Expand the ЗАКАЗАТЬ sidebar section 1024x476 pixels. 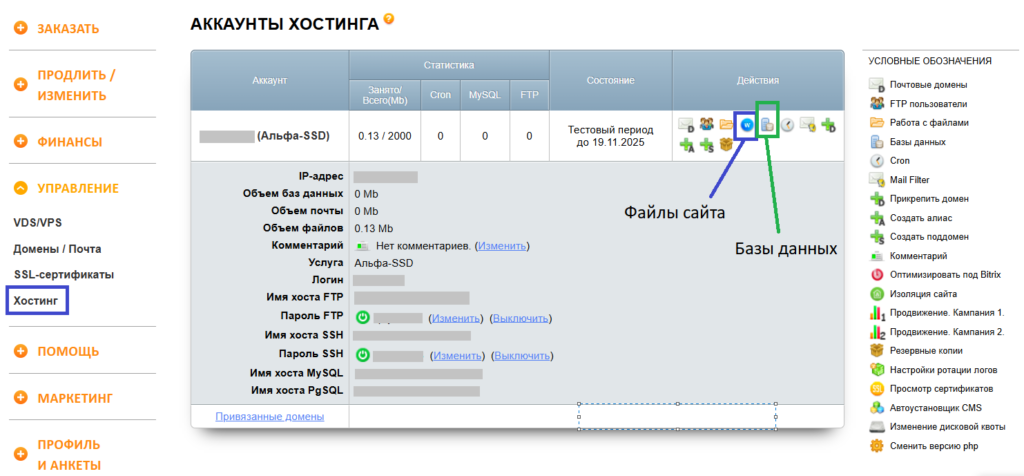pyautogui.click(x=67, y=28)
